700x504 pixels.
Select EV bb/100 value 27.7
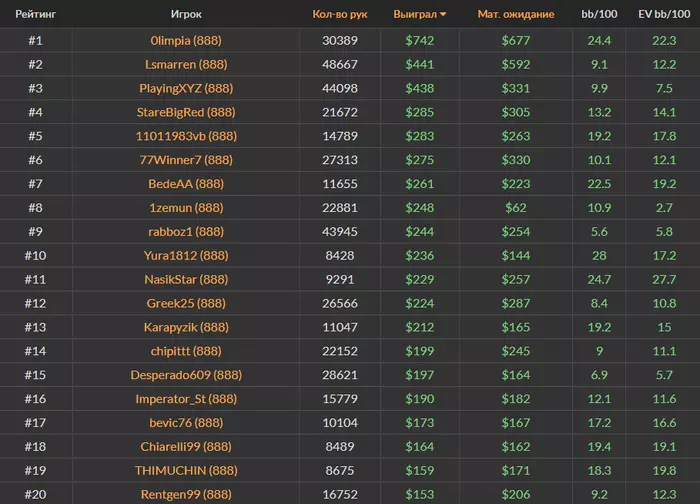(x=664, y=279)
